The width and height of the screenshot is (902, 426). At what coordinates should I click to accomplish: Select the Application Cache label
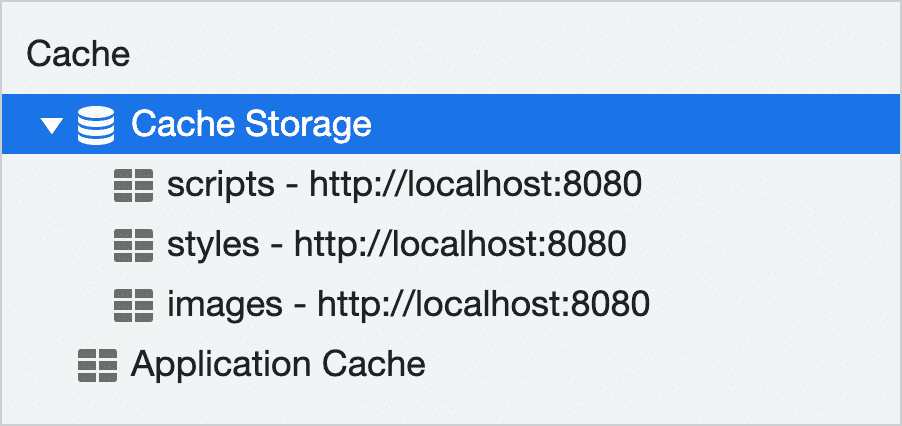click(x=278, y=364)
